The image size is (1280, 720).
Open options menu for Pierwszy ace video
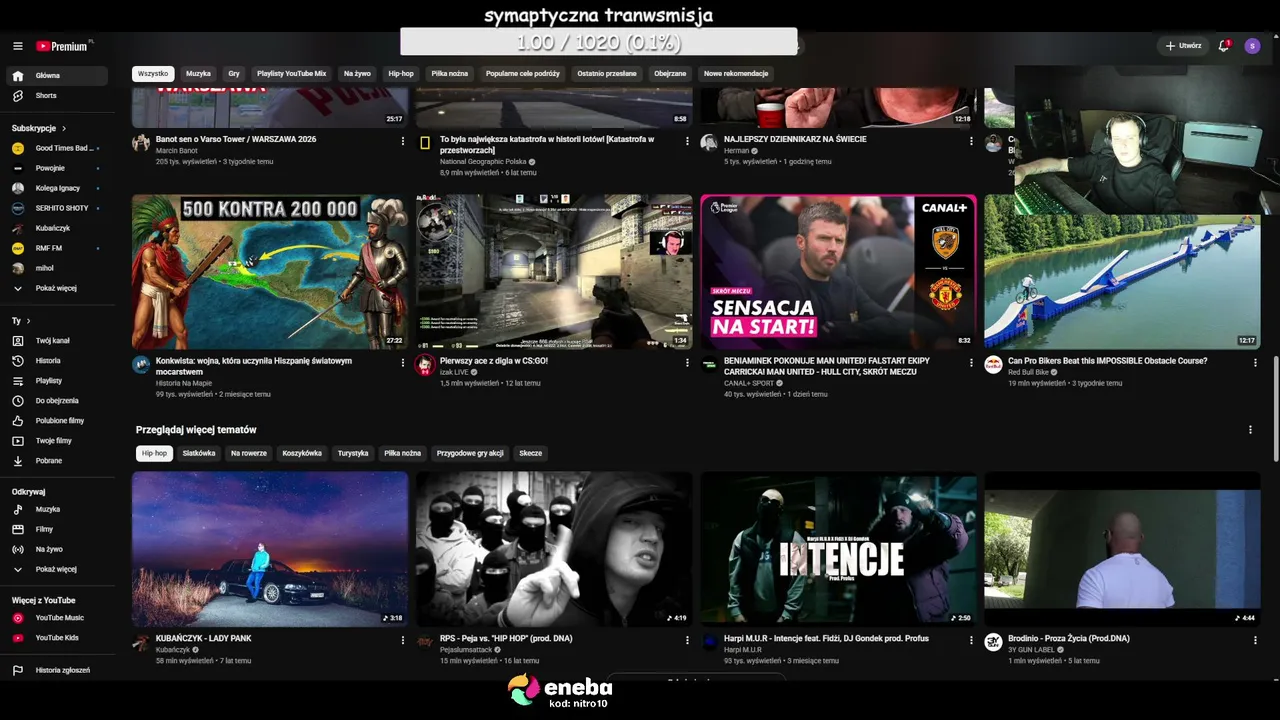pos(687,363)
